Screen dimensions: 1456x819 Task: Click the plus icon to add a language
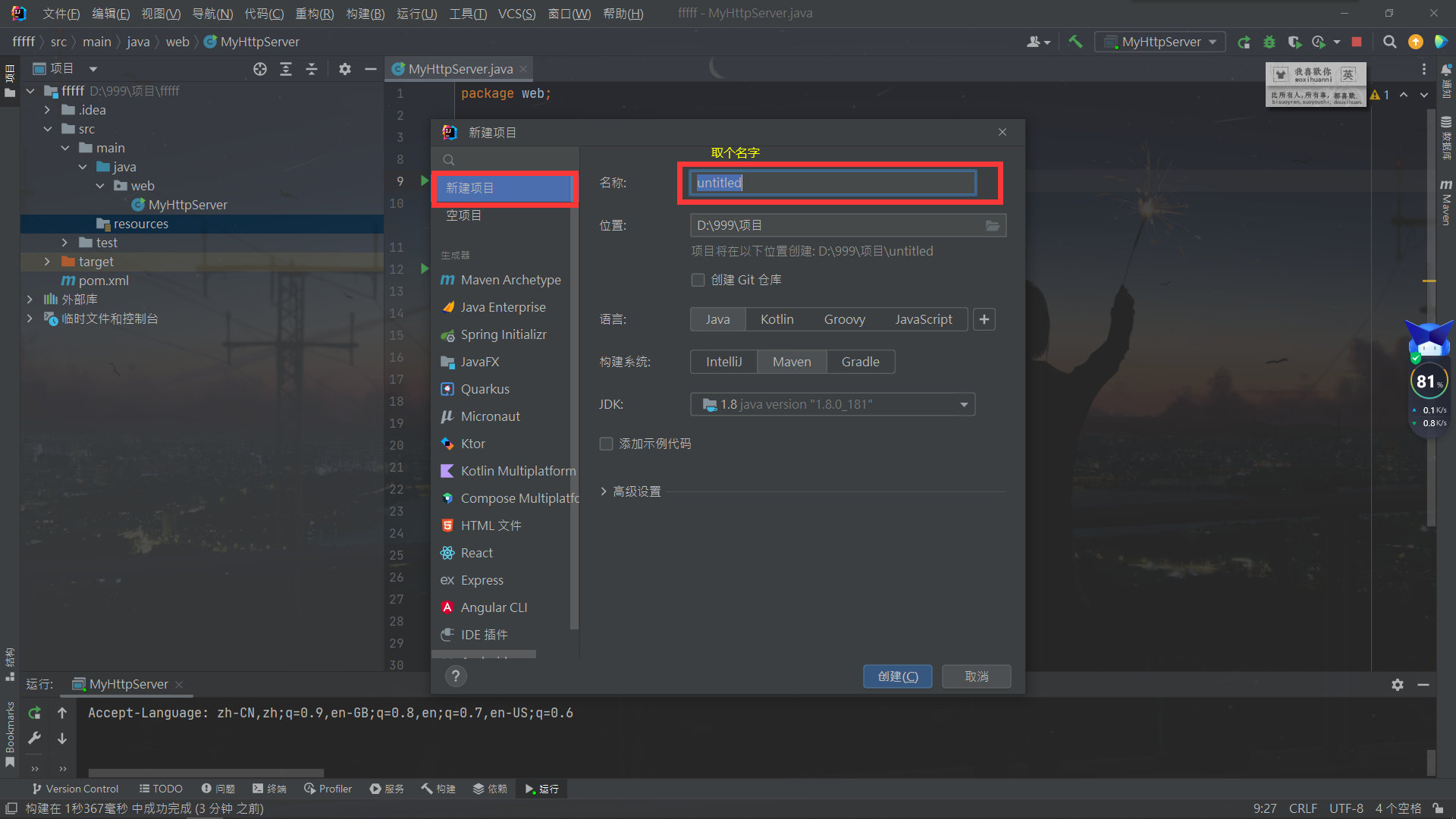point(984,319)
